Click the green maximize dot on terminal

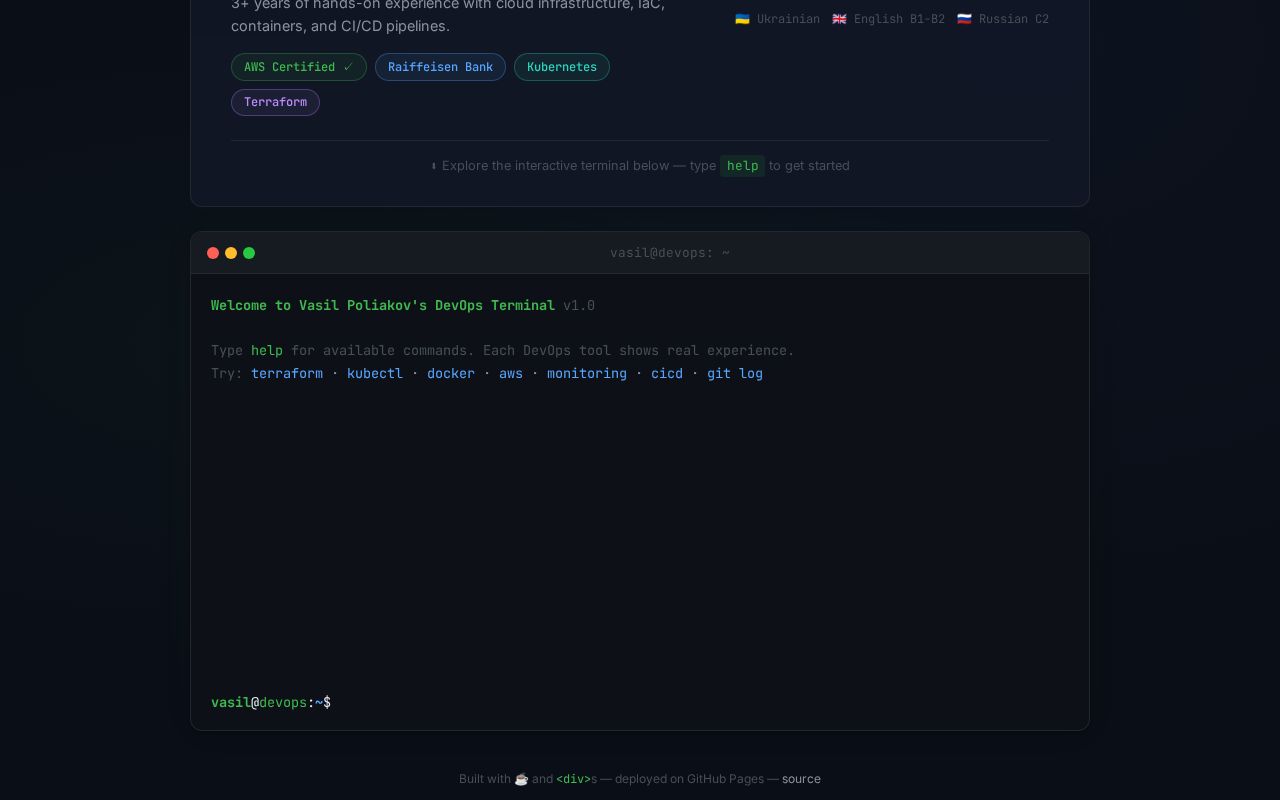249,253
